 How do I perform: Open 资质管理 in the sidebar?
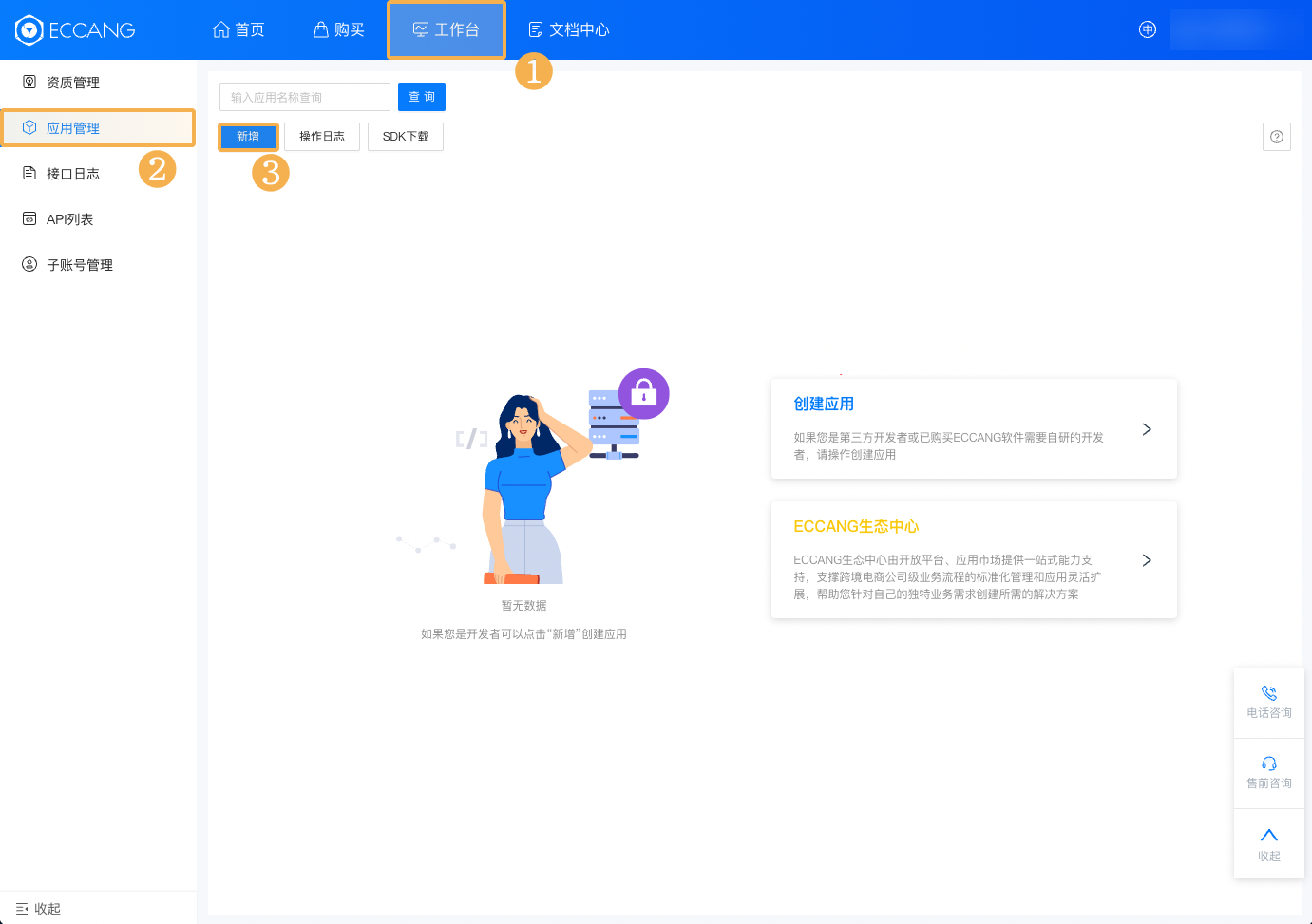click(x=73, y=83)
